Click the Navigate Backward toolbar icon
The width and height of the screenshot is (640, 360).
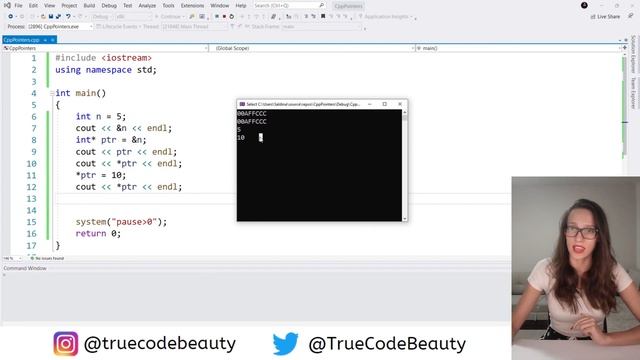coord(11,16)
